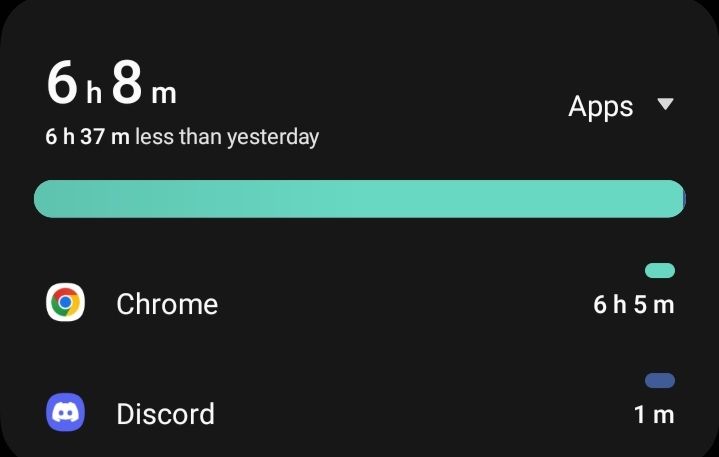Expand the Apps dropdown arrow
Image resolution: width=719 pixels, height=457 pixels.
[x=665, y=105]
